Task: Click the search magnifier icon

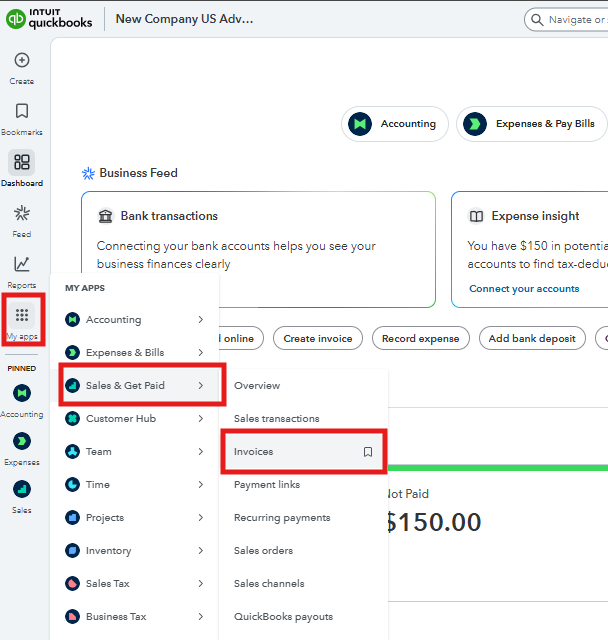Action: [537, 20]
